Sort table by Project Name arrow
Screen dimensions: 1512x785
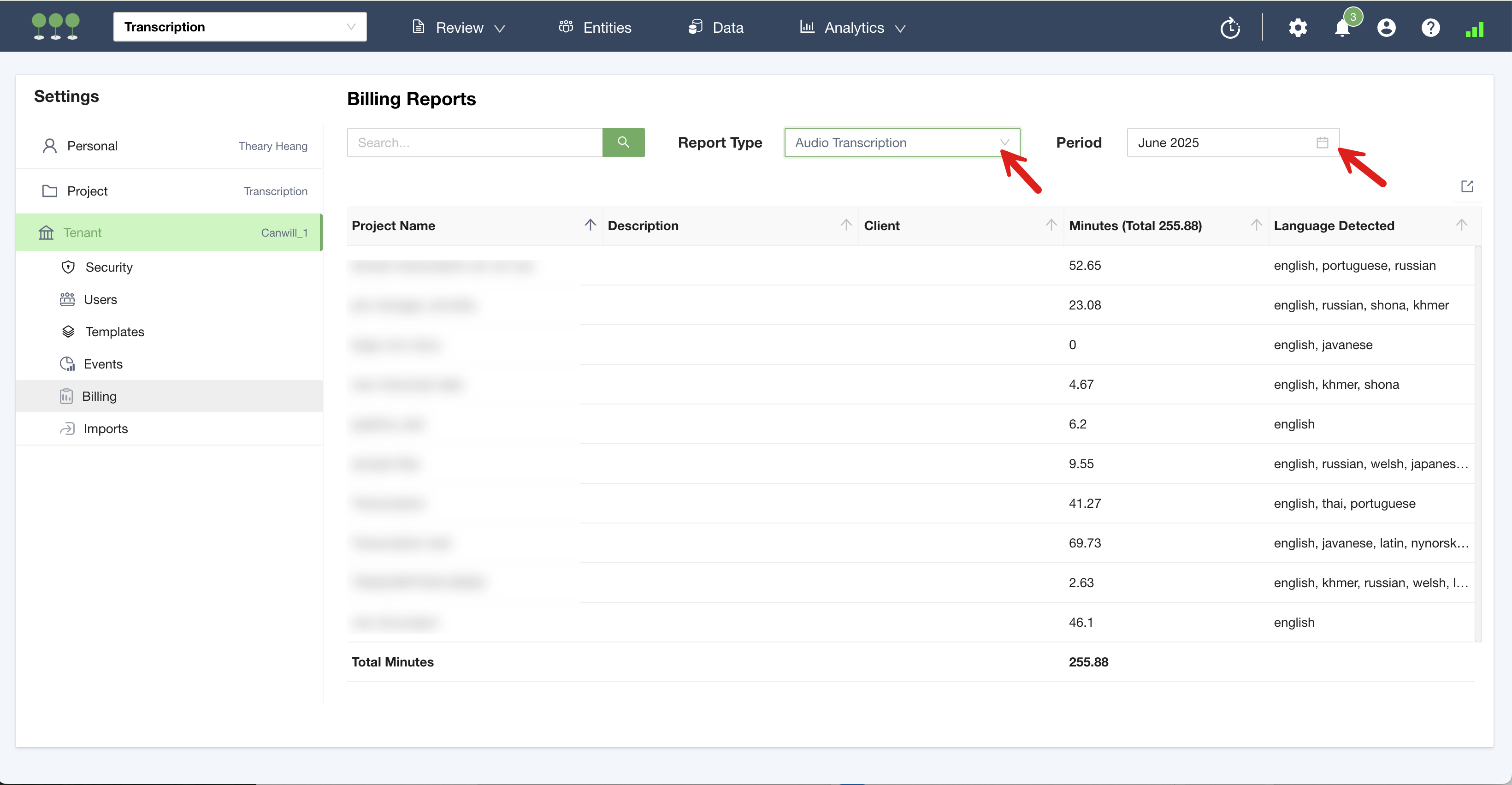click(590, 225)
